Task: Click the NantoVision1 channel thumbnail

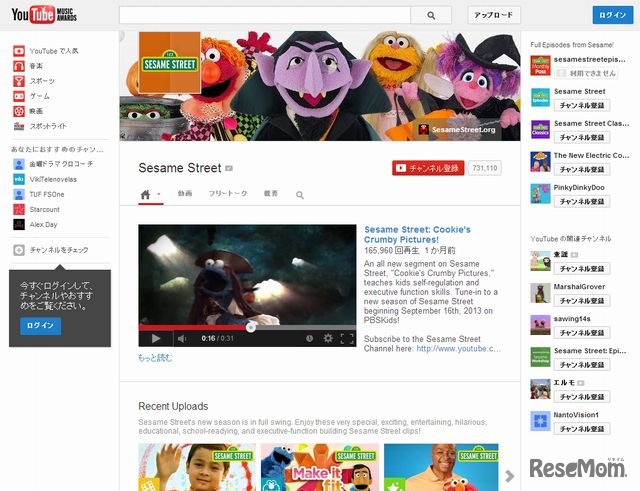Action: pyautogui.click(x=540, y=421)
